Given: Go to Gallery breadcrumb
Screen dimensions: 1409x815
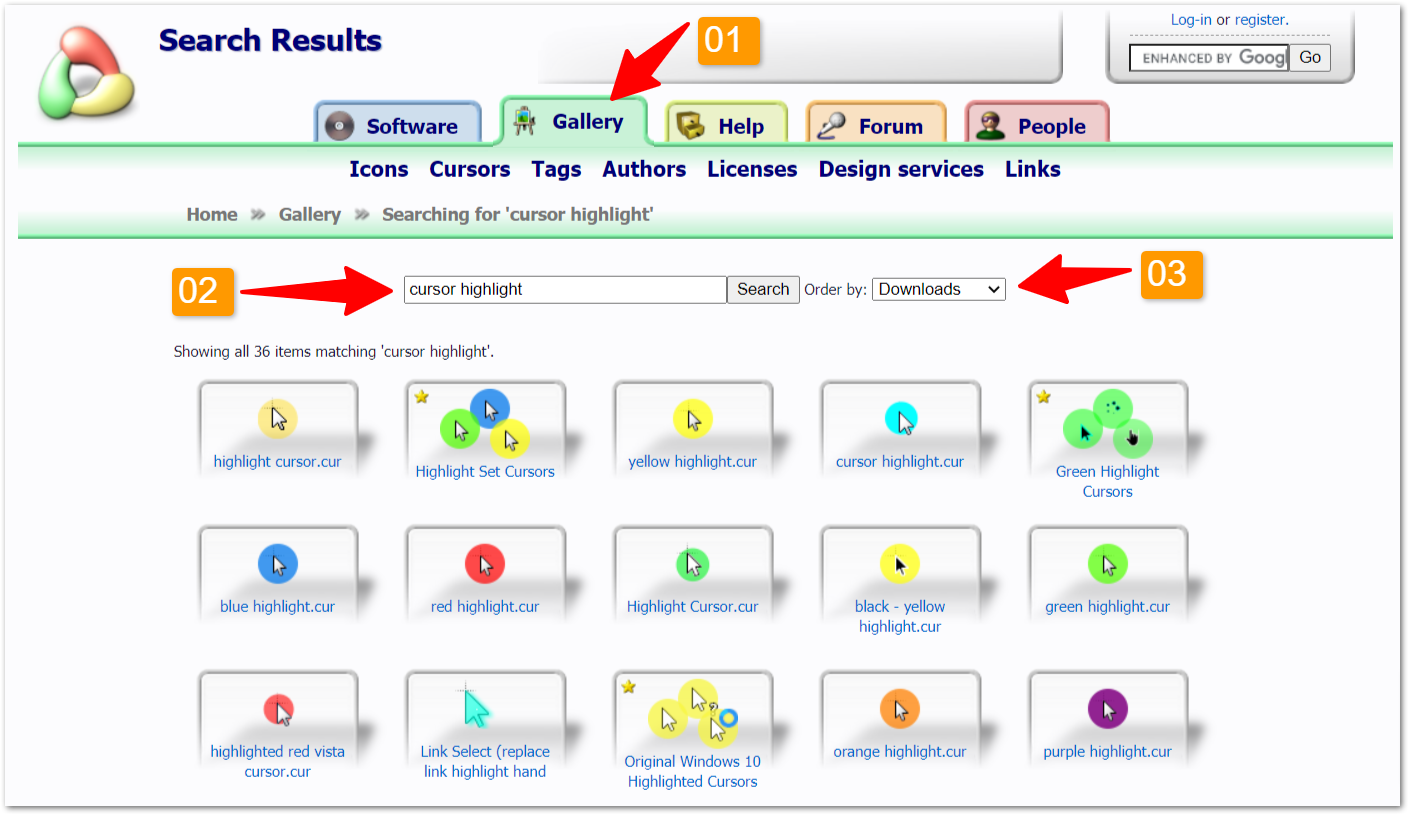Looking at the screenshot, I should click(x=310, y=214).
